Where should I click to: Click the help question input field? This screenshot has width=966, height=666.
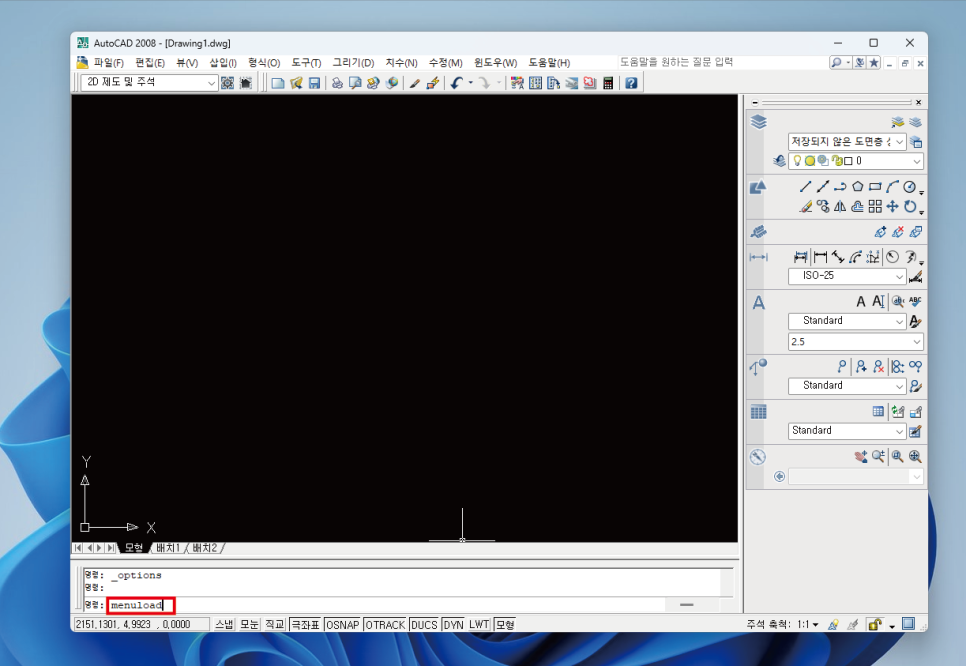[x=721, y=62]
